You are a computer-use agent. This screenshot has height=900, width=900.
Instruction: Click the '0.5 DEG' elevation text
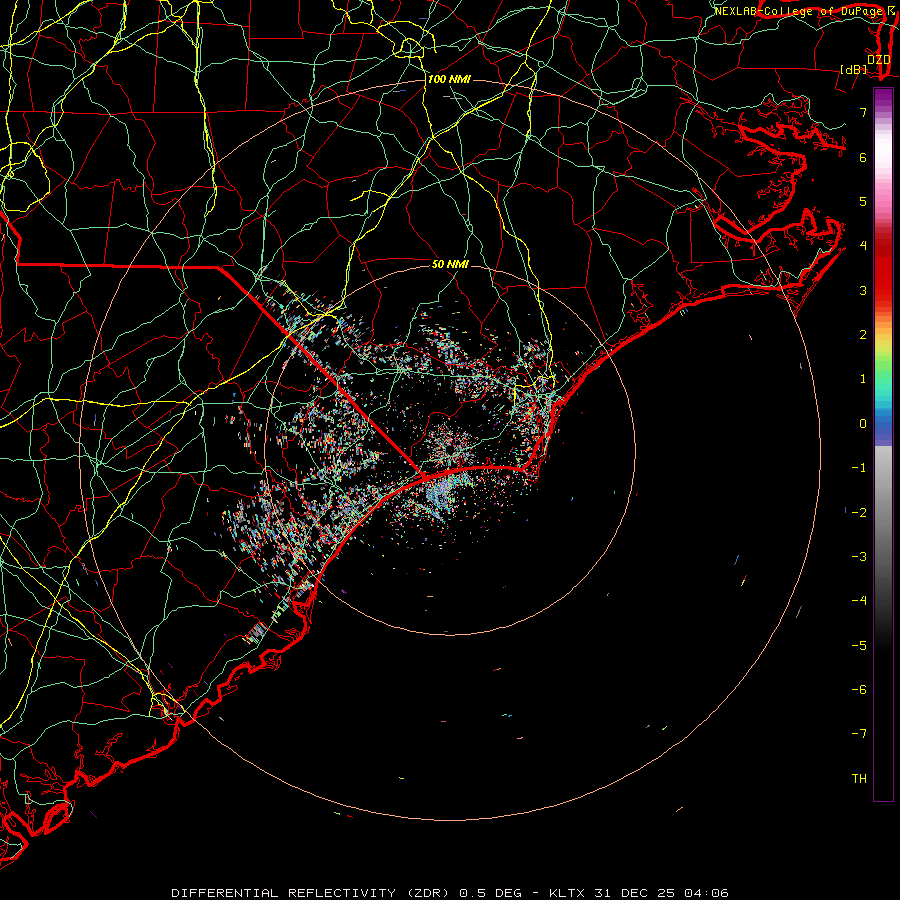click(491, 893)
